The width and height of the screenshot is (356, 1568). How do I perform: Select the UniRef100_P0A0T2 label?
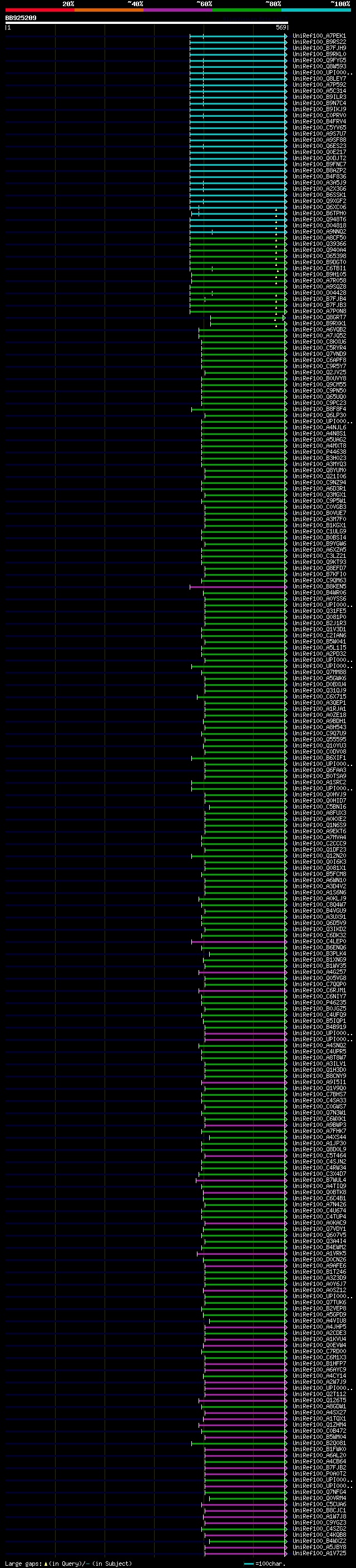coord(319,1473)
